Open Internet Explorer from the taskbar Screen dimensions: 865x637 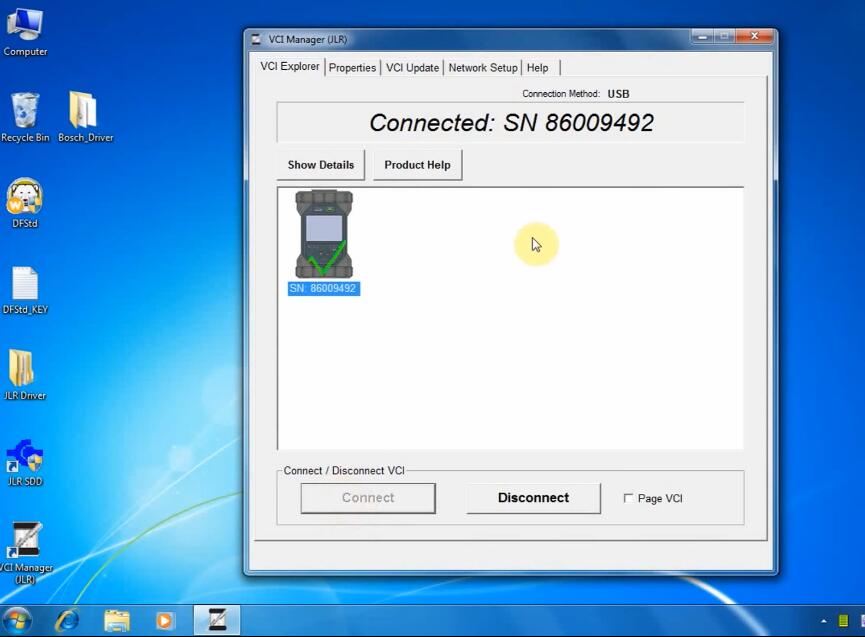click(67, 621)
